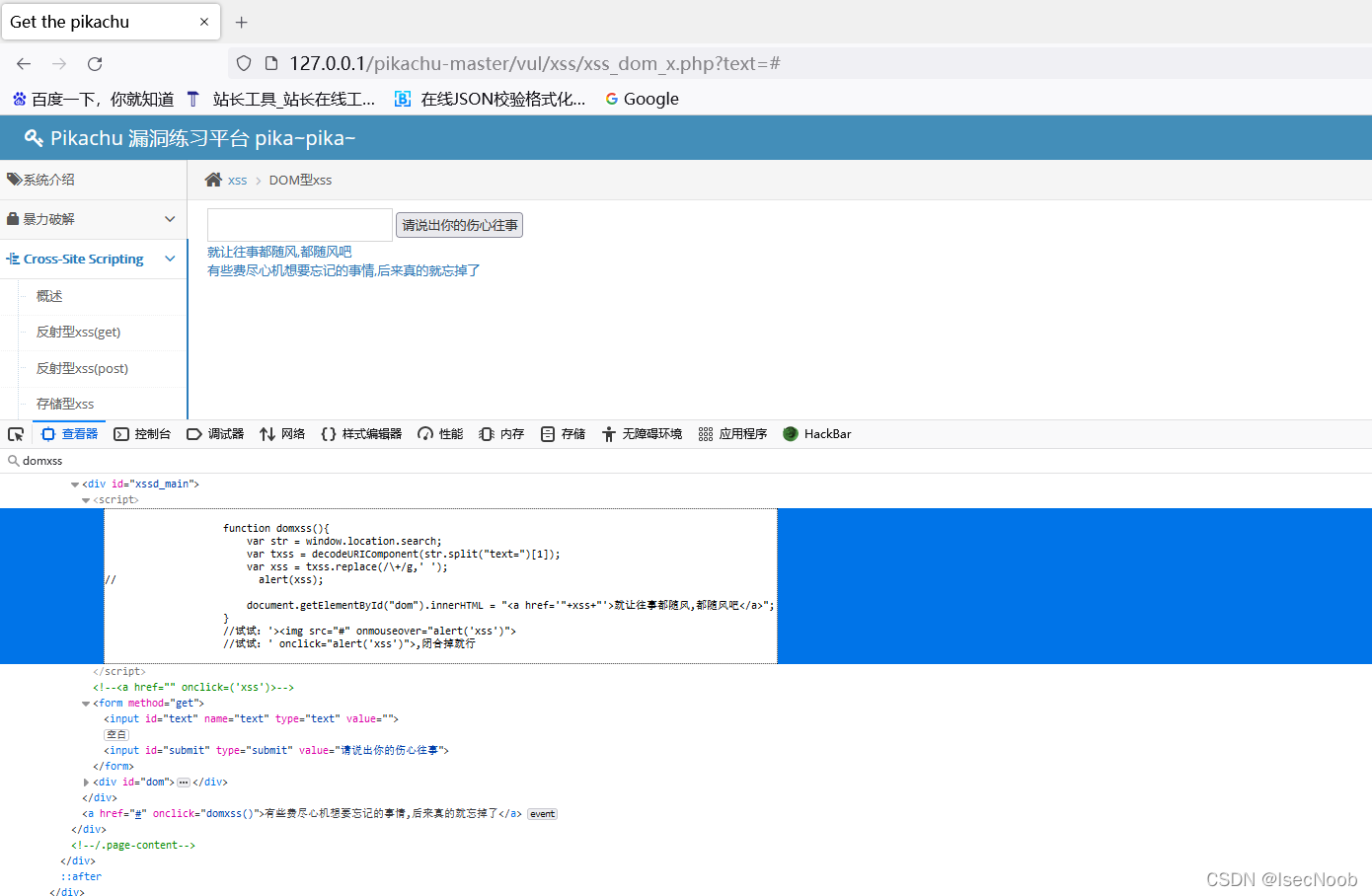Open 存储型xss submenu item
Image resolution: width=1372 pixels, height=896 pixels.
pyautogui.click(x=65, y=404)
